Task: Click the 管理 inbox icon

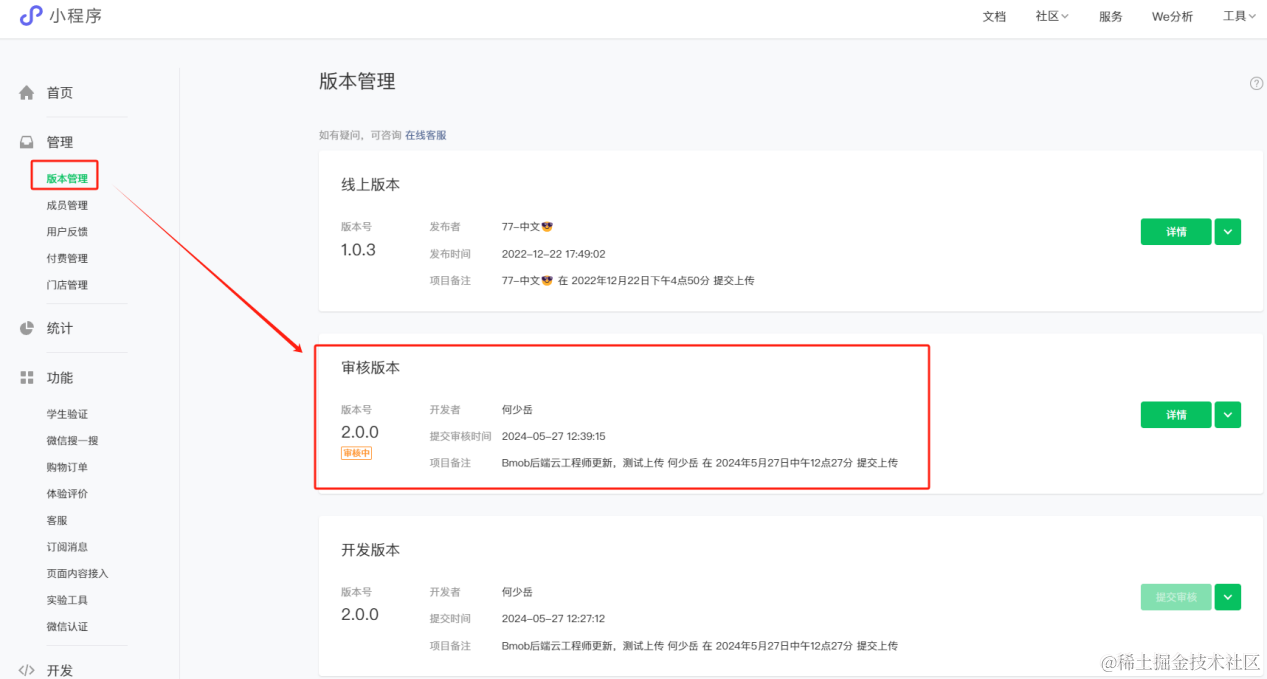Action: click(x=27, y=142)
